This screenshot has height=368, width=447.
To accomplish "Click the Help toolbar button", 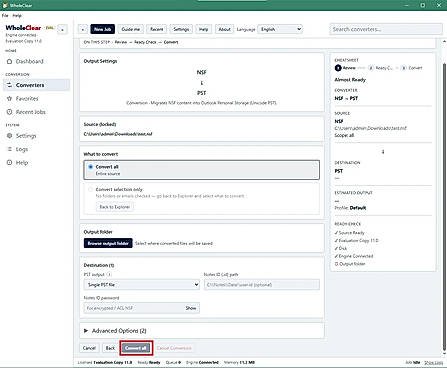I will pos(204,29).
